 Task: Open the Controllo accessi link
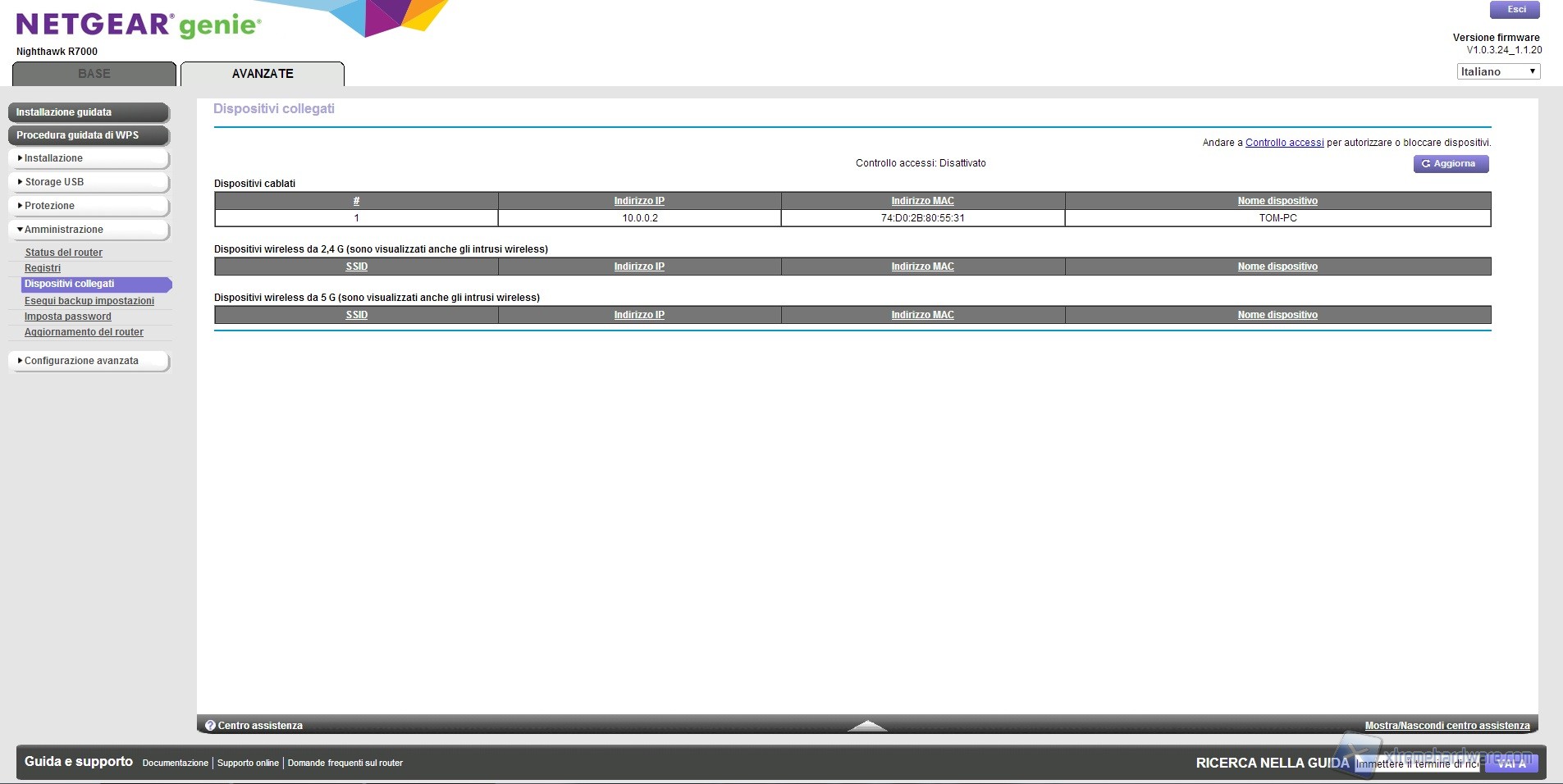pos(1284,143)
